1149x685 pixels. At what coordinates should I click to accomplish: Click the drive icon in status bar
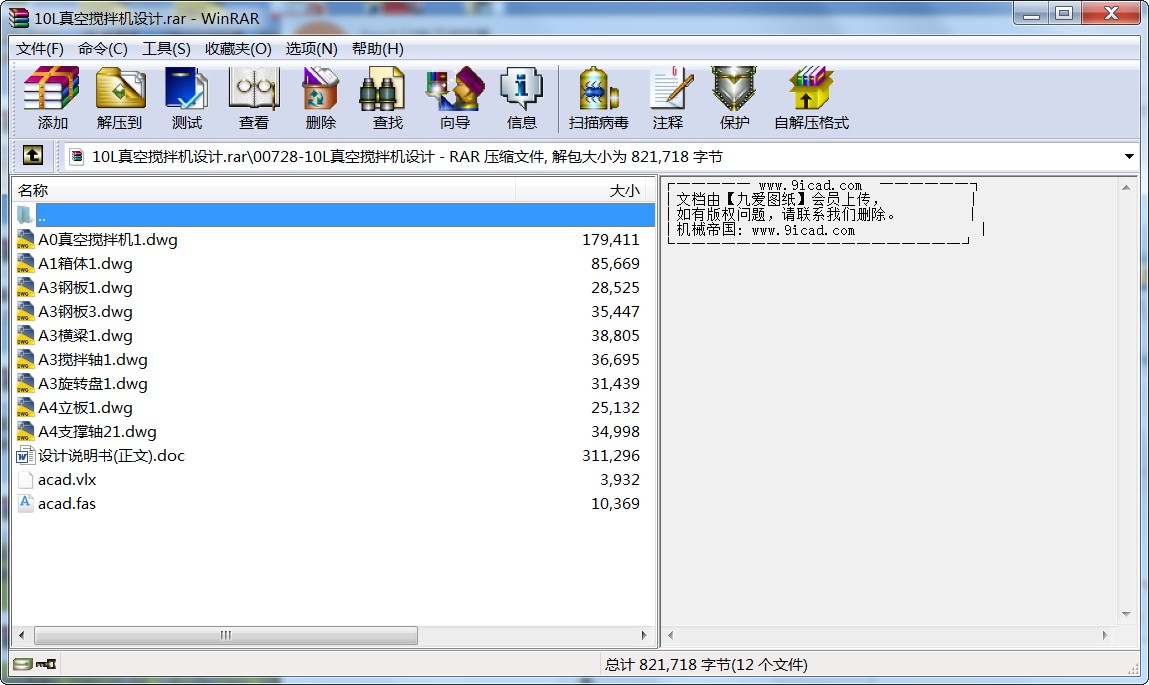click(x=22, y=664)
